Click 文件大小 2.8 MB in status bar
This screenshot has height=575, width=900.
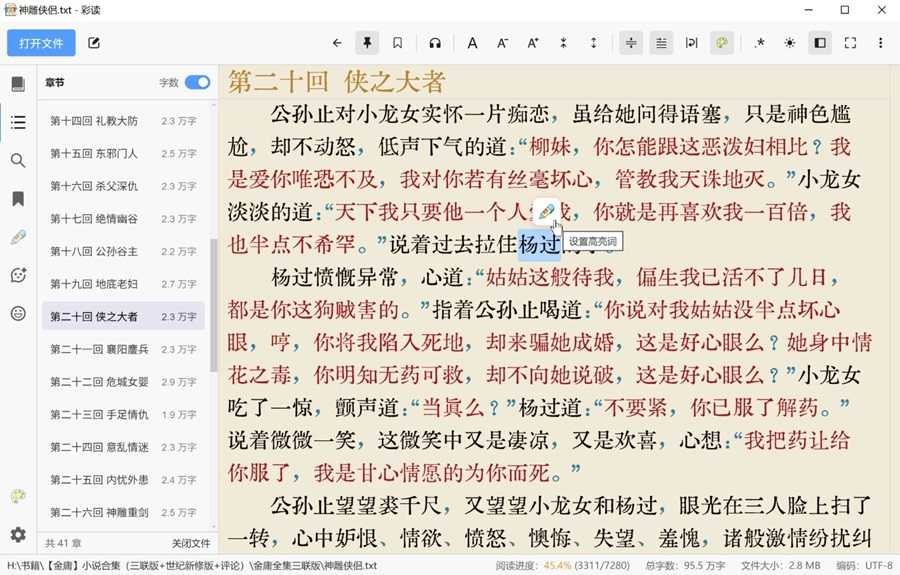(781, 566)
